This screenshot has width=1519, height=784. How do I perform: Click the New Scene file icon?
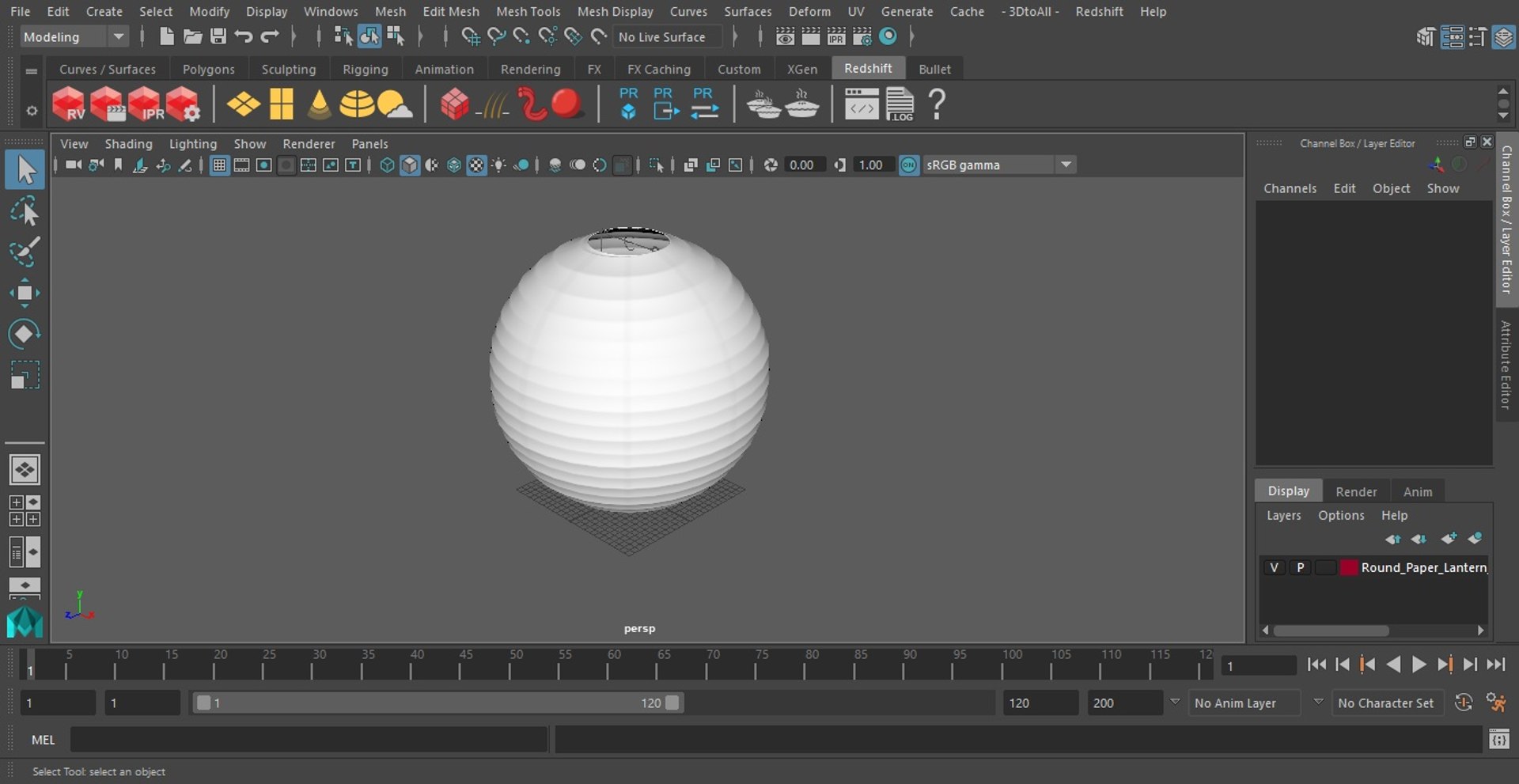point(166,36)
